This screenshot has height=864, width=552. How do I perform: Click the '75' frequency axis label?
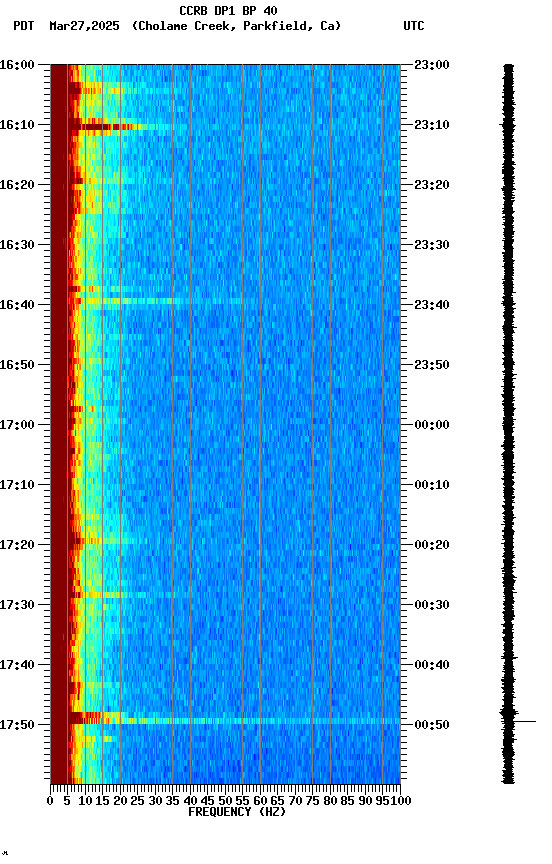tap(312, 801)
